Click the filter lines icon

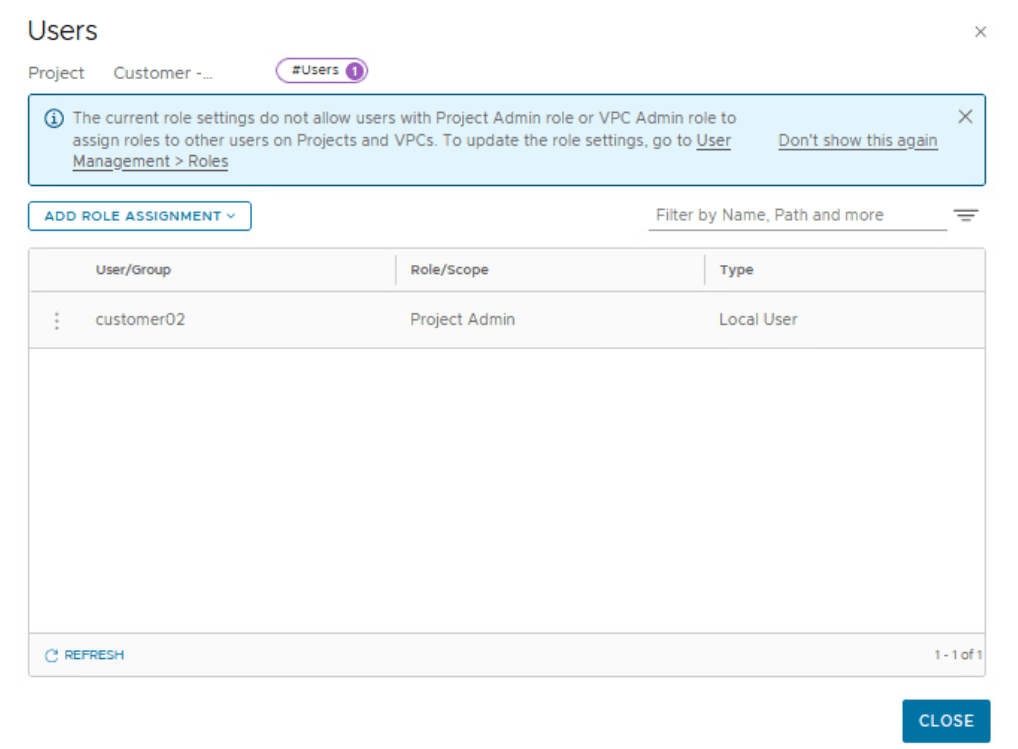tap(964, 215)
